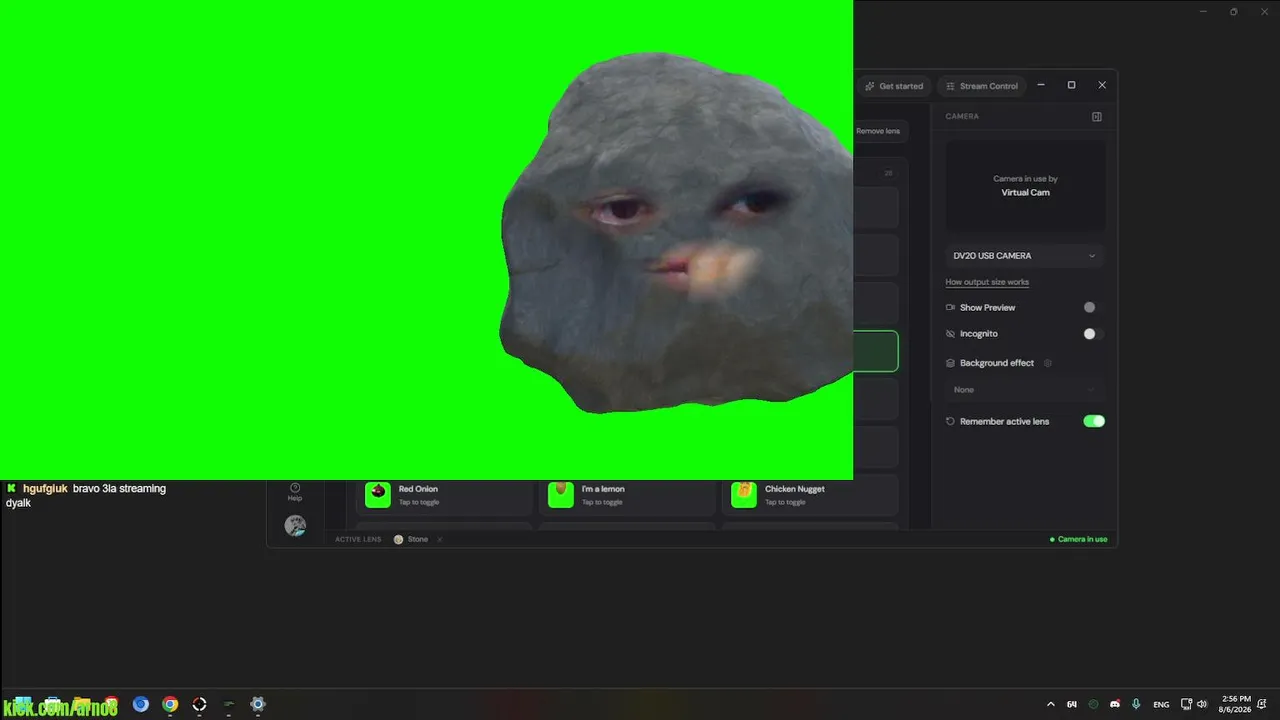This screenshot has width=1280, height=720.
Task: Open the DV20 USB CAMERA dropdown
Action: (x=1025, y=256)
